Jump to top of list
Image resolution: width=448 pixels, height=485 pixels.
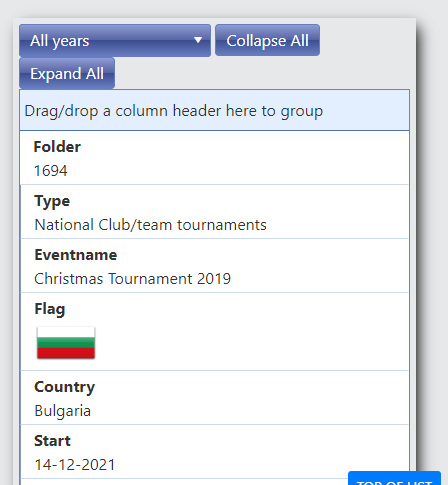(394, 479)
